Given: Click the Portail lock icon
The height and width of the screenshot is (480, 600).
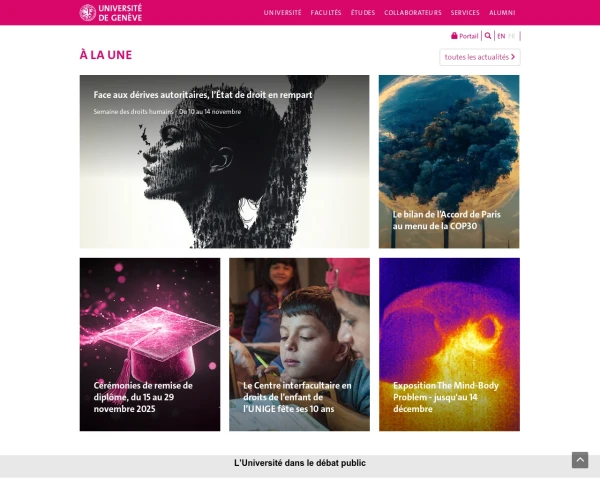Looking at the screenshot, I should point(454,36).
